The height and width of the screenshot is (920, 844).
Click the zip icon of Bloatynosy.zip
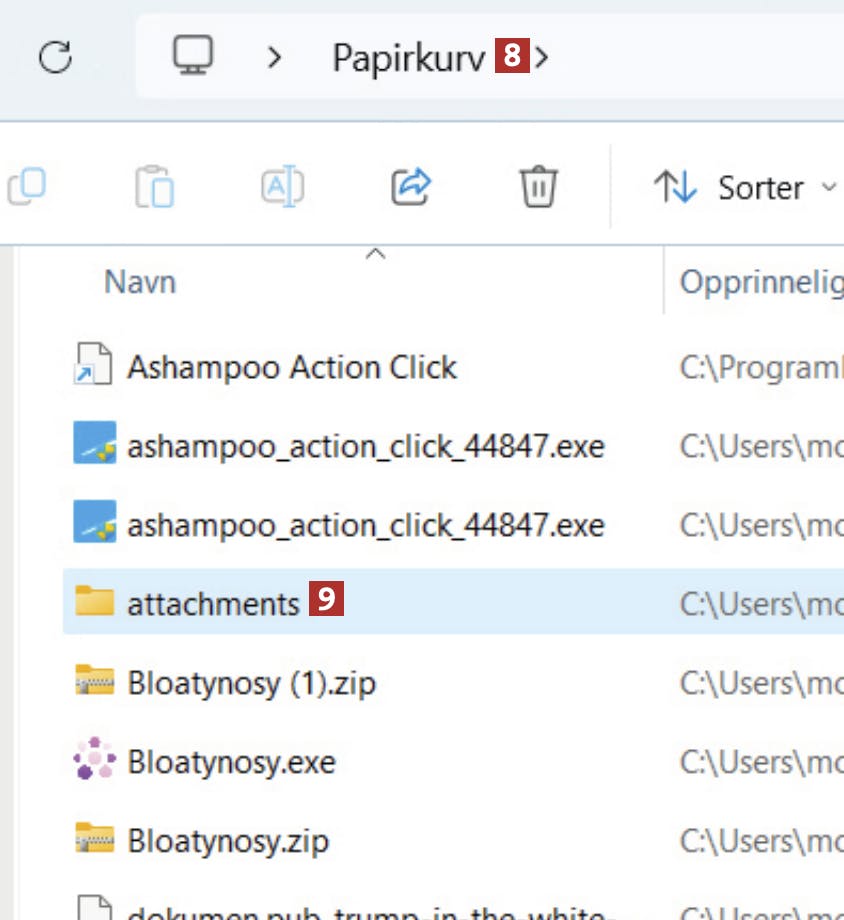coord(94,837)
